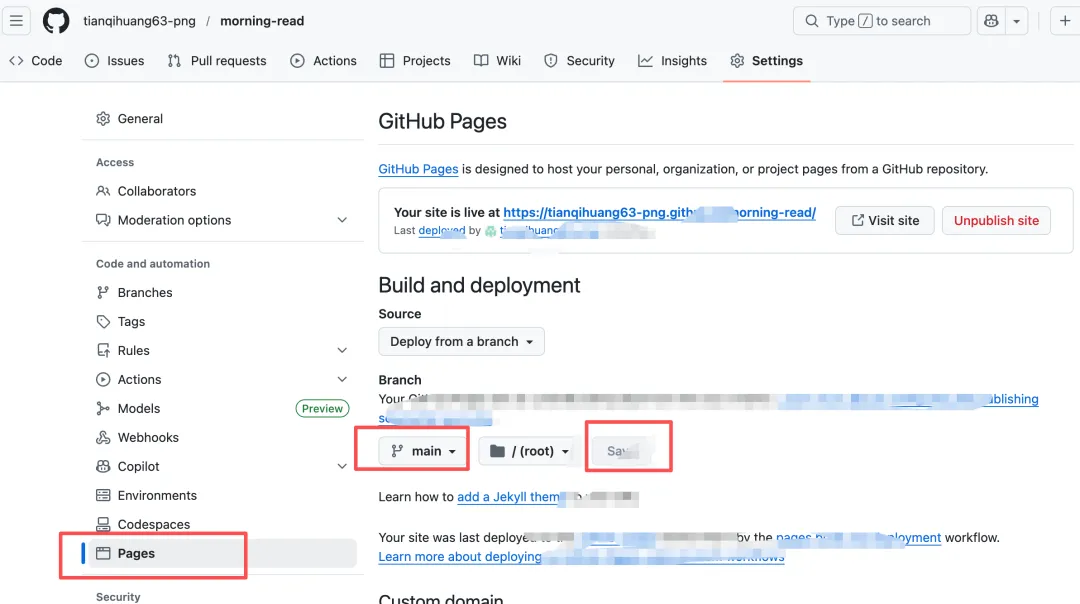
Task: Click the Copilot sidebar icon
Action: click(103, 466)
